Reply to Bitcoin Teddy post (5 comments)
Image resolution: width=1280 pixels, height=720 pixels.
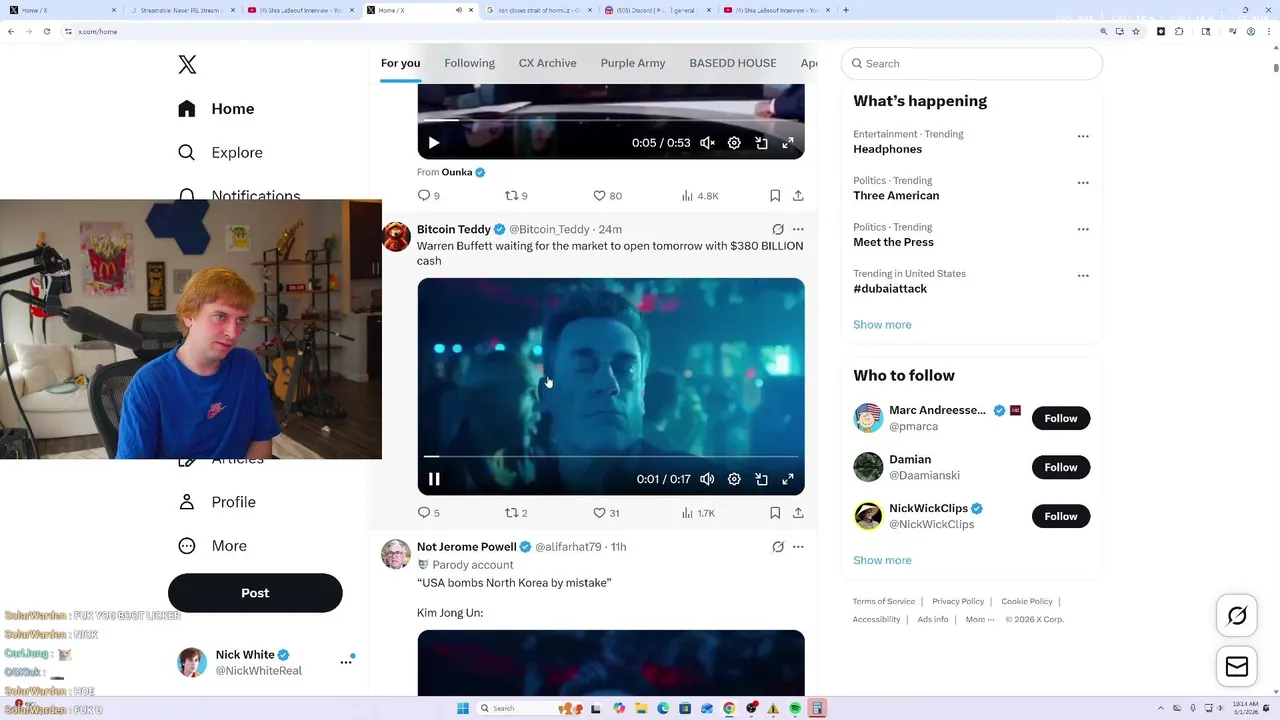(428, 513)
